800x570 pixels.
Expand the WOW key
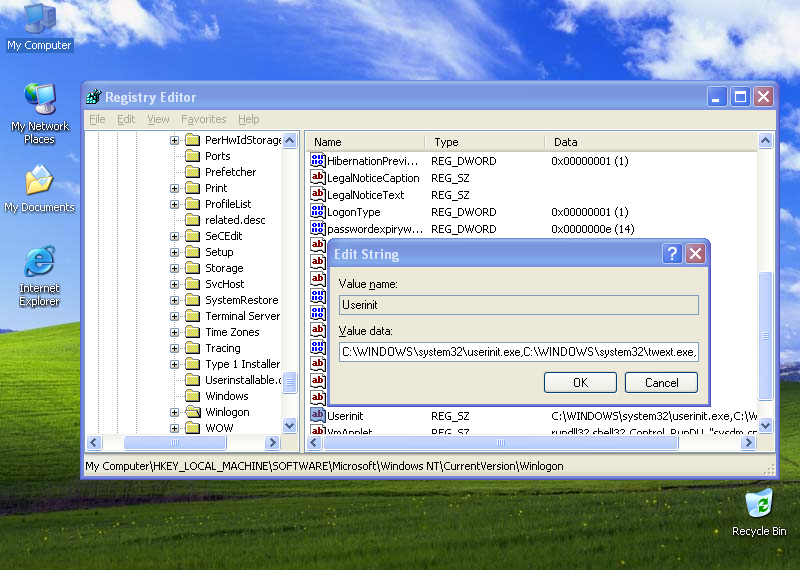click(174, 428)
